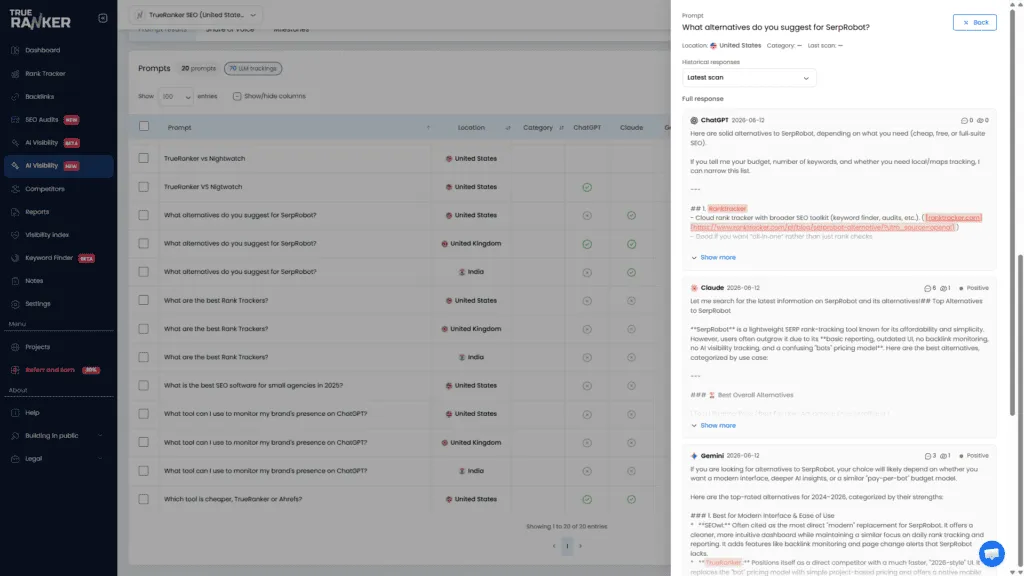Select page 1 in pagination
1024x576 pixels.
click(x=567, y=546)
